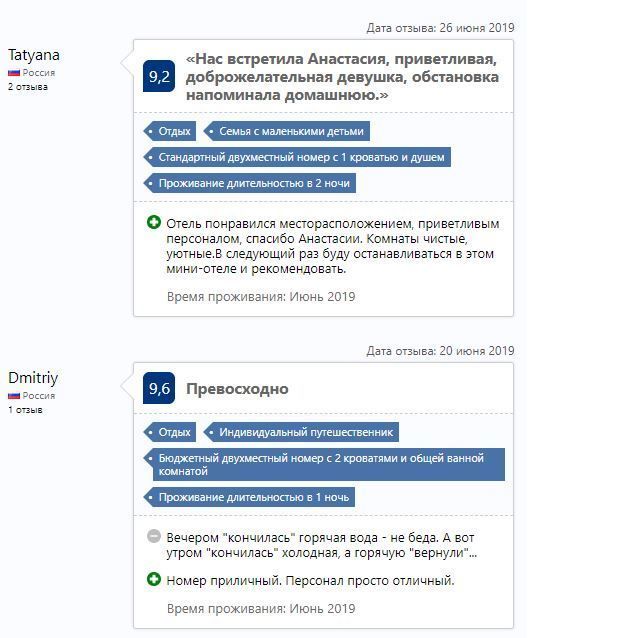Click the Russian flag under Dmitriy
This screenshot has height=638, width=638.
[x=14, y=396]
